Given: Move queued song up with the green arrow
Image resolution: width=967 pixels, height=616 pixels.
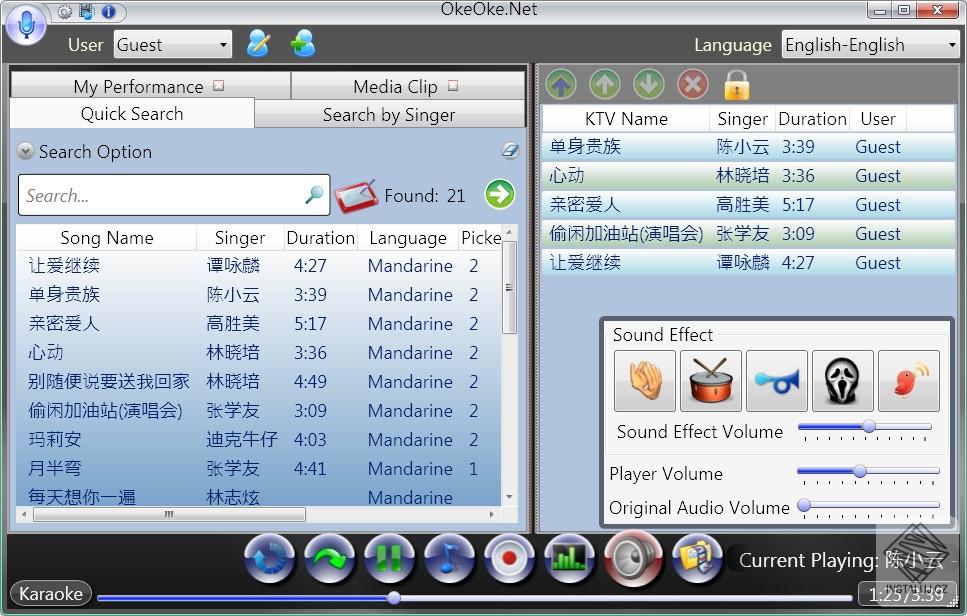Looking at the screenshot, I should click(x=605, y=84).
